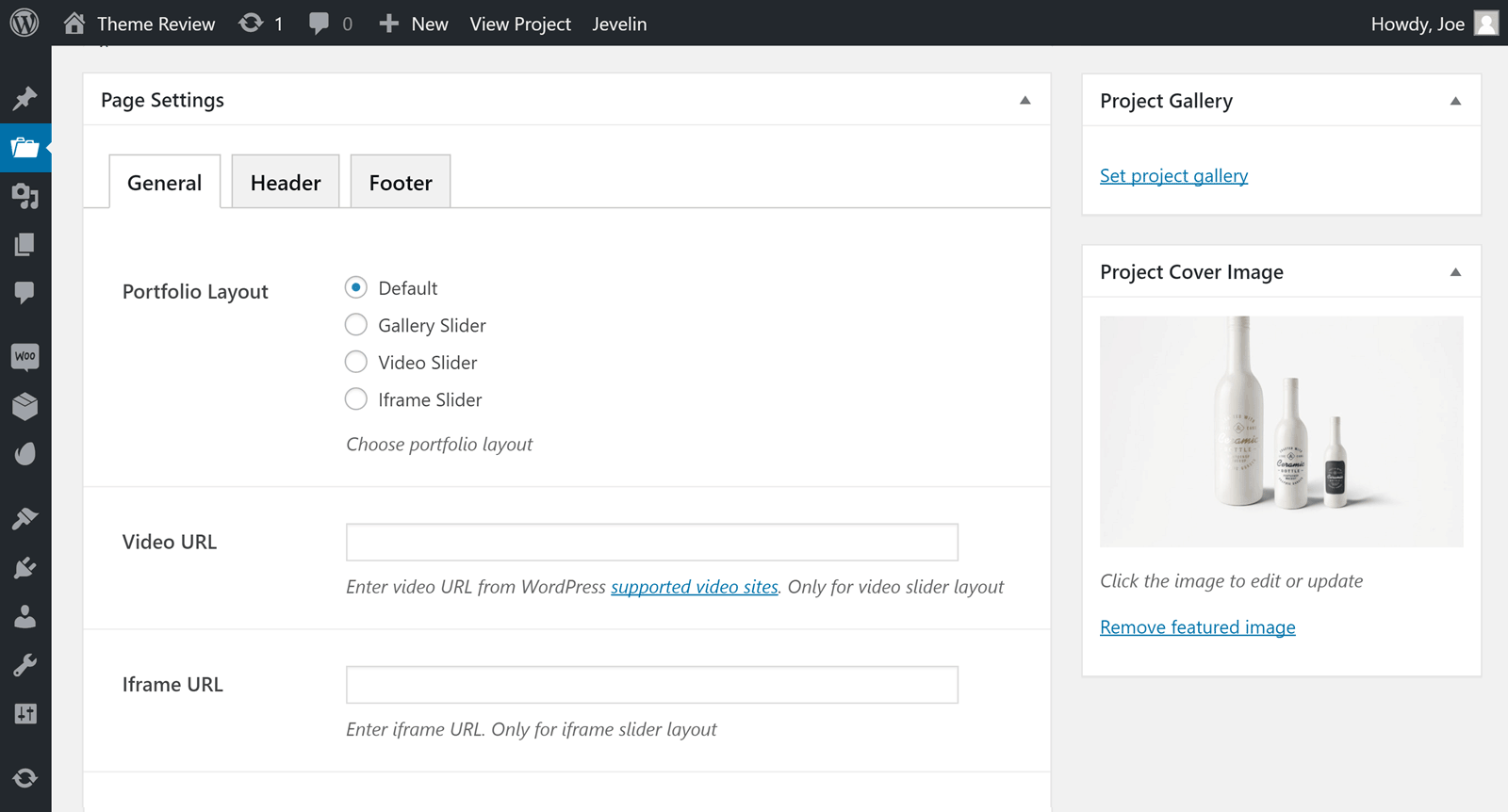Image resolution: width=1508 pixels, height=812 pixels.
Task: Click the Set project gallery link
Action: 1173,176
